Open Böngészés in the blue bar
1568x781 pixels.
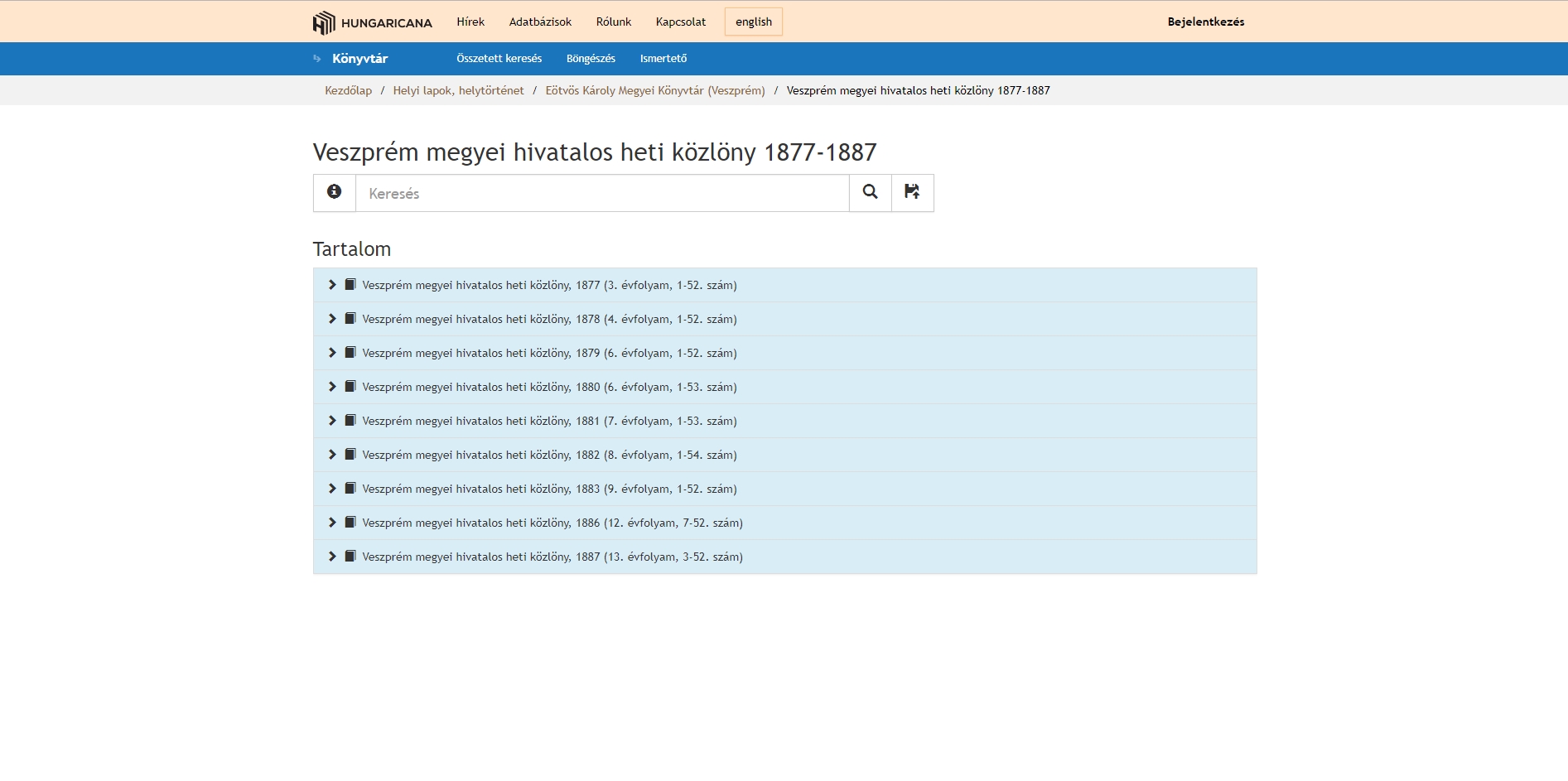[x=591, y=59]
